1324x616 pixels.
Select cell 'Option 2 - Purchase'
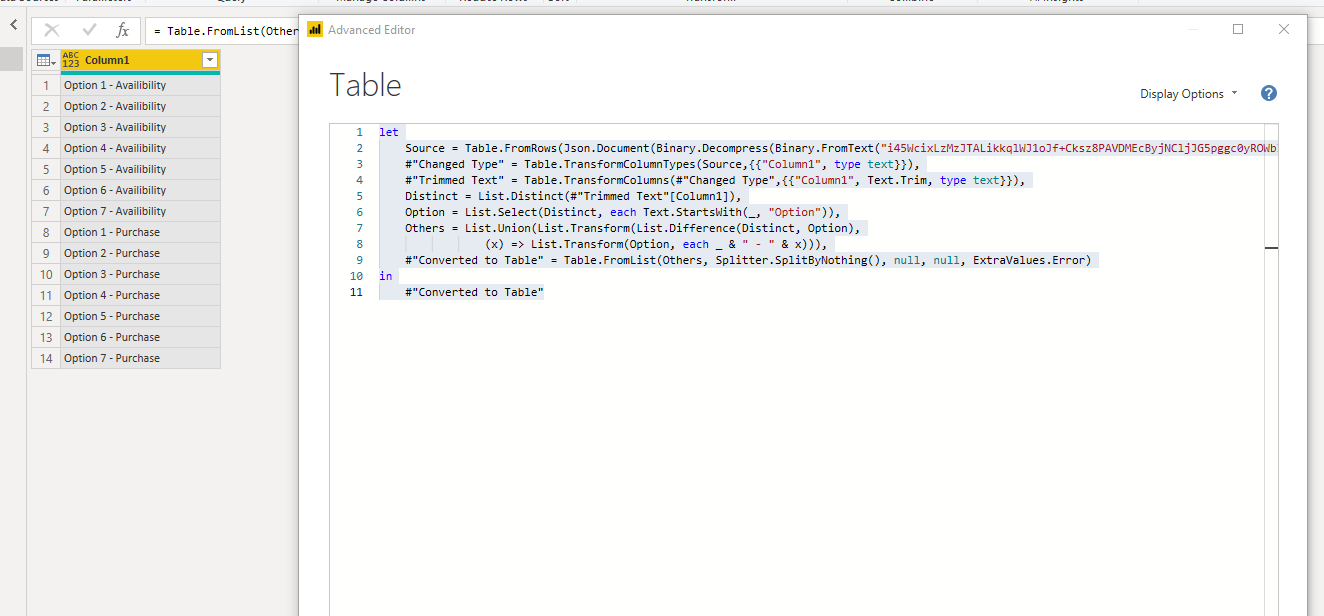pyautogui.click(x=140, y=253)
